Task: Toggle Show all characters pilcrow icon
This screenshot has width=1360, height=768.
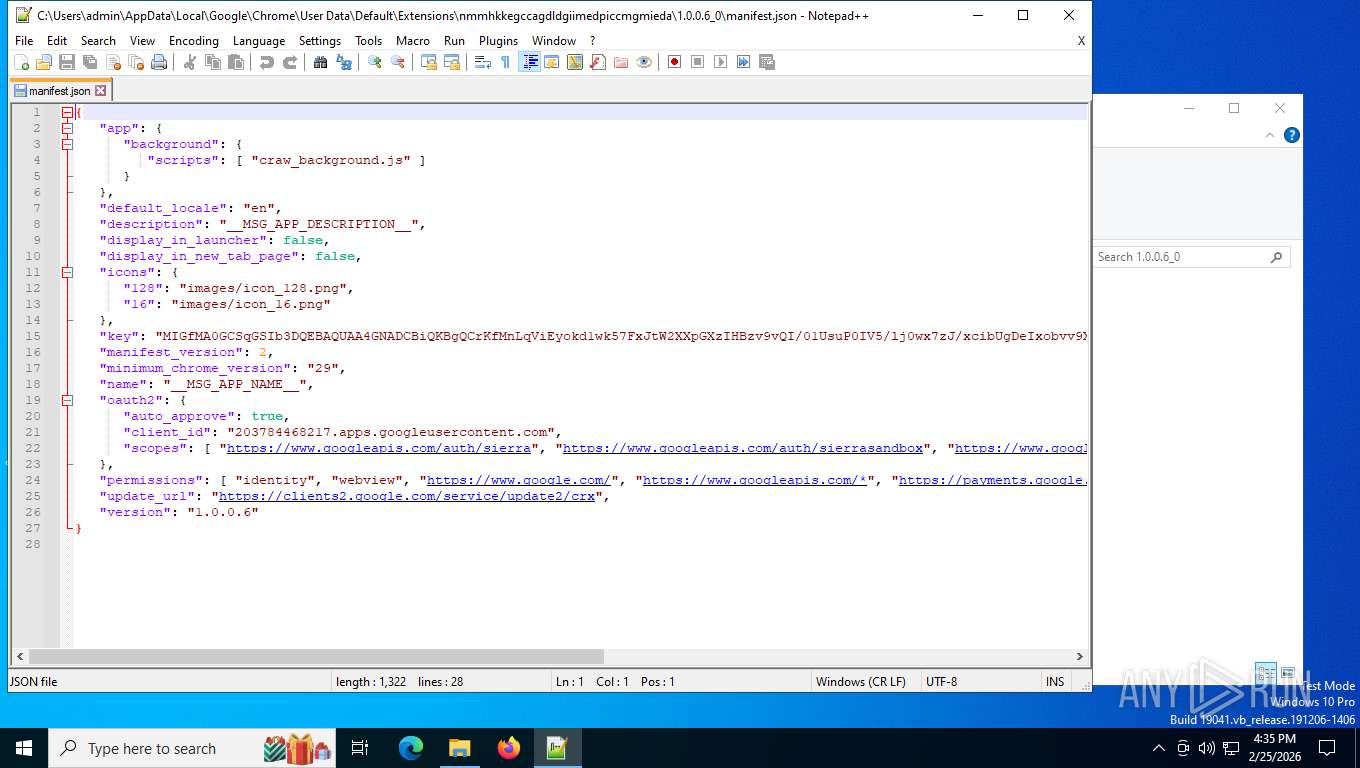Action: click(505, 62)
